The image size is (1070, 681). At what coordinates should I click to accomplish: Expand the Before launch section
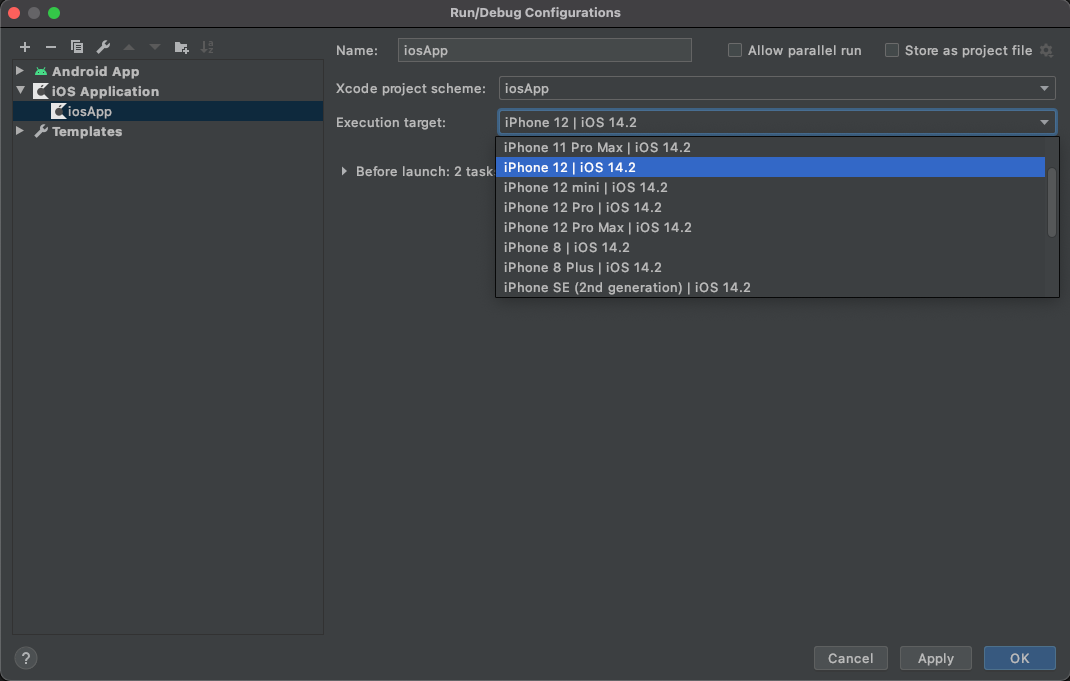(x=344, y=171)
